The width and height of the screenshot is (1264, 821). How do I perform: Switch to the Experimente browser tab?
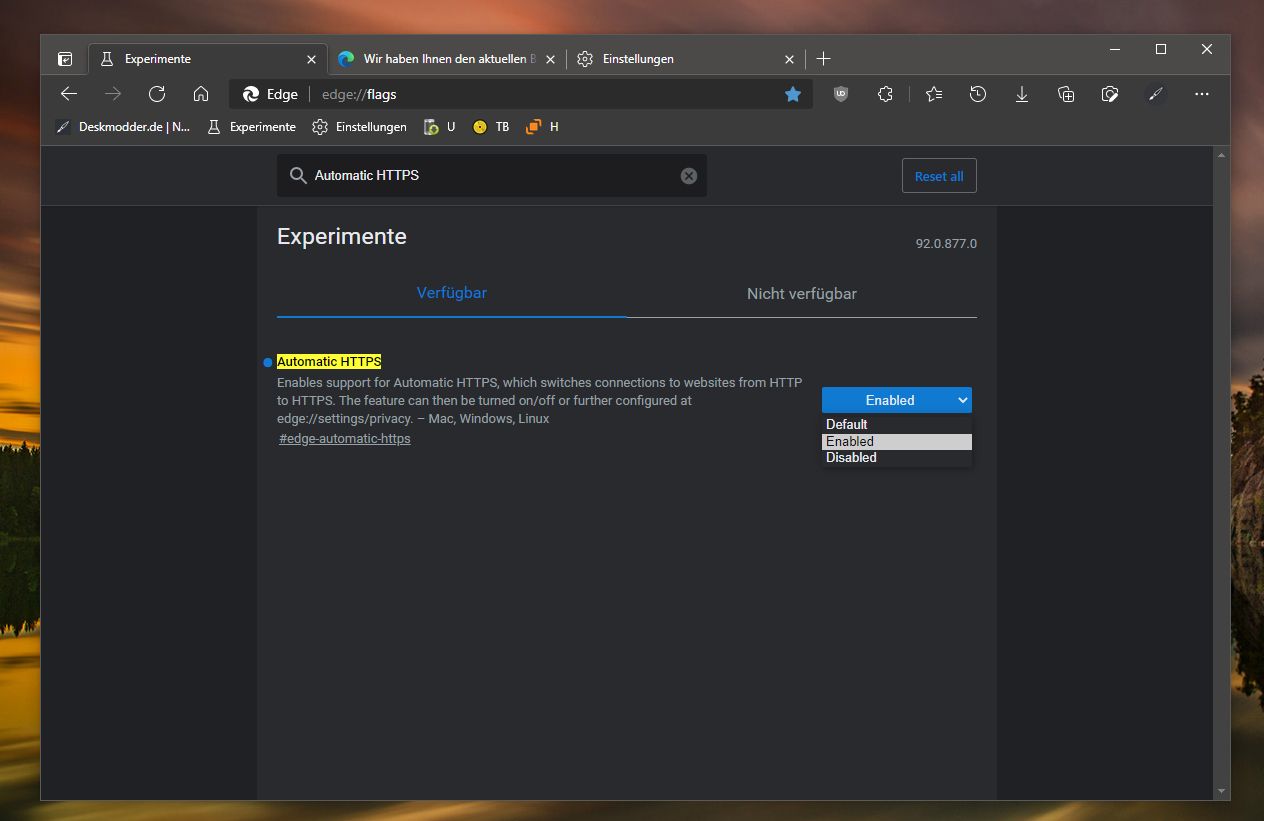207,59
